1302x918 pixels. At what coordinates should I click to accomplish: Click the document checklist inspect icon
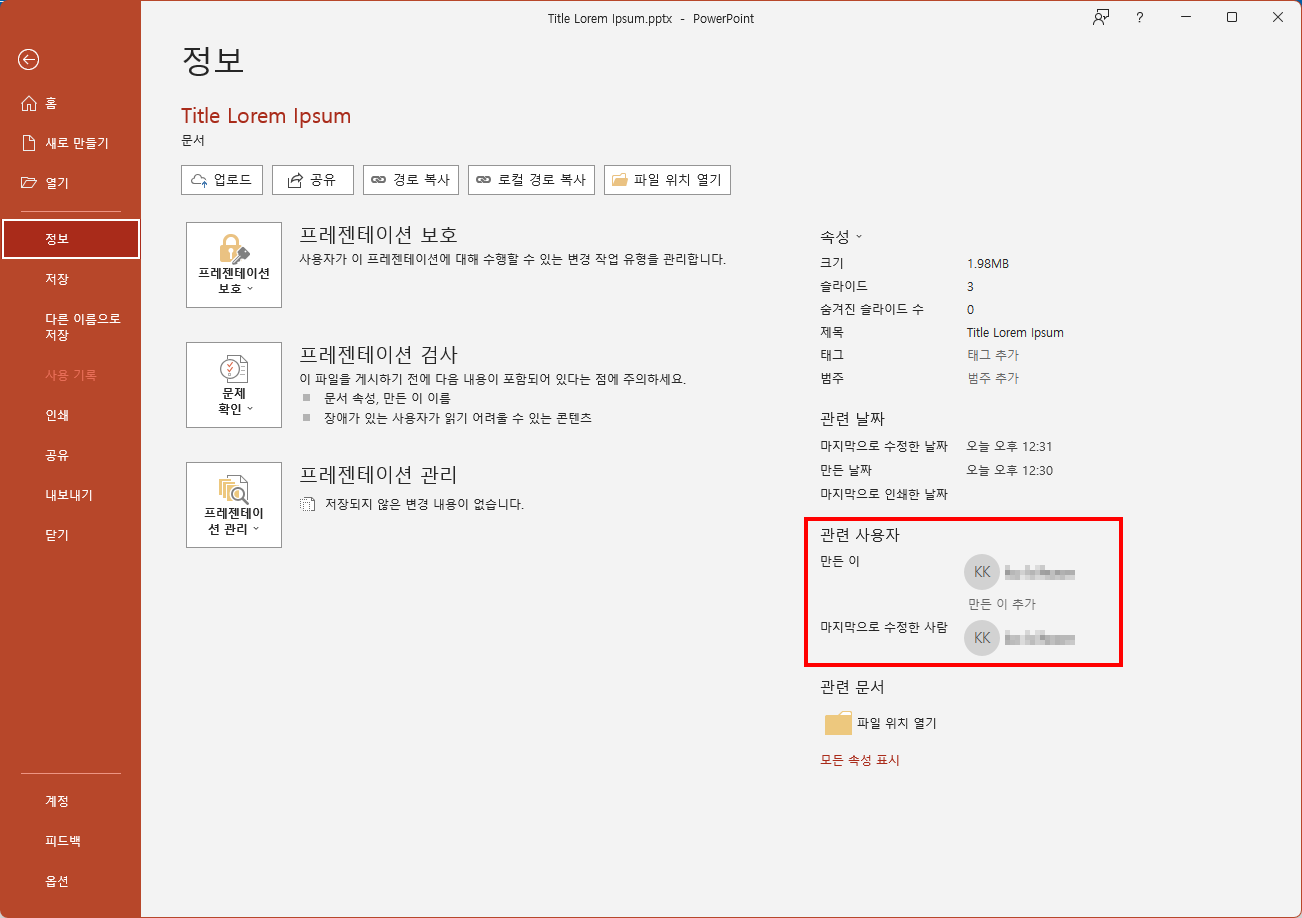pos(234,369)
